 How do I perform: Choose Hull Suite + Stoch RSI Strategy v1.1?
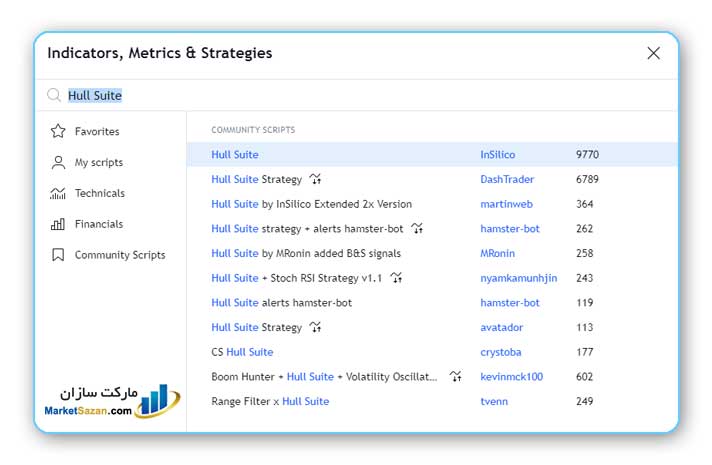pos(296,278)
